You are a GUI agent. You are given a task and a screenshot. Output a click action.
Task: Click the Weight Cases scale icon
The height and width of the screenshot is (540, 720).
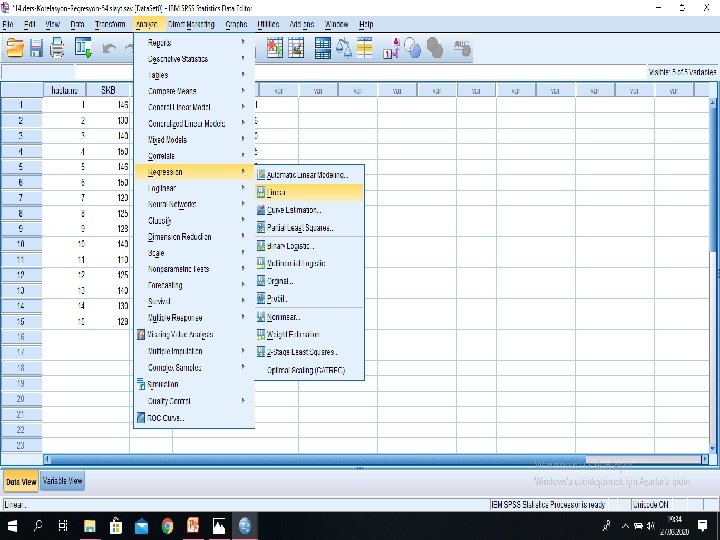[343, 48]
